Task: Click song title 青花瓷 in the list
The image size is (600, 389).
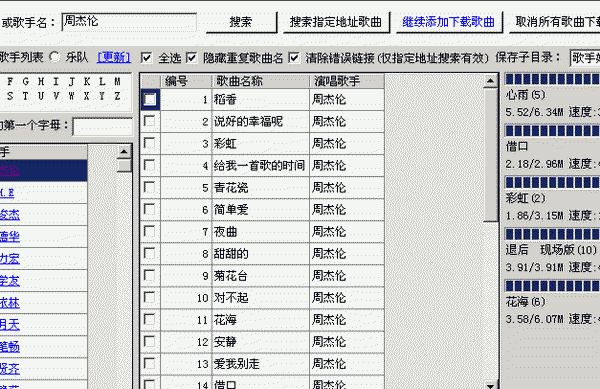Action: [x=231, y=188]
